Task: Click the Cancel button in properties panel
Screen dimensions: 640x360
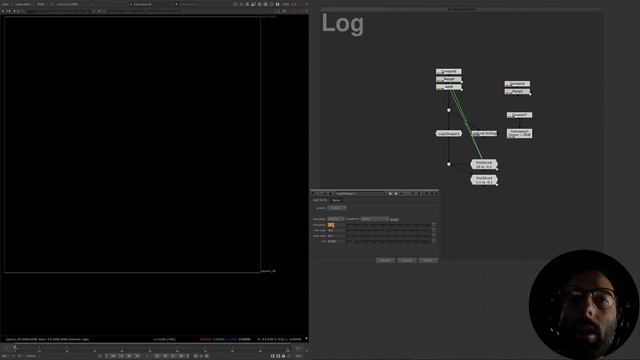Action: pos(407,260)
